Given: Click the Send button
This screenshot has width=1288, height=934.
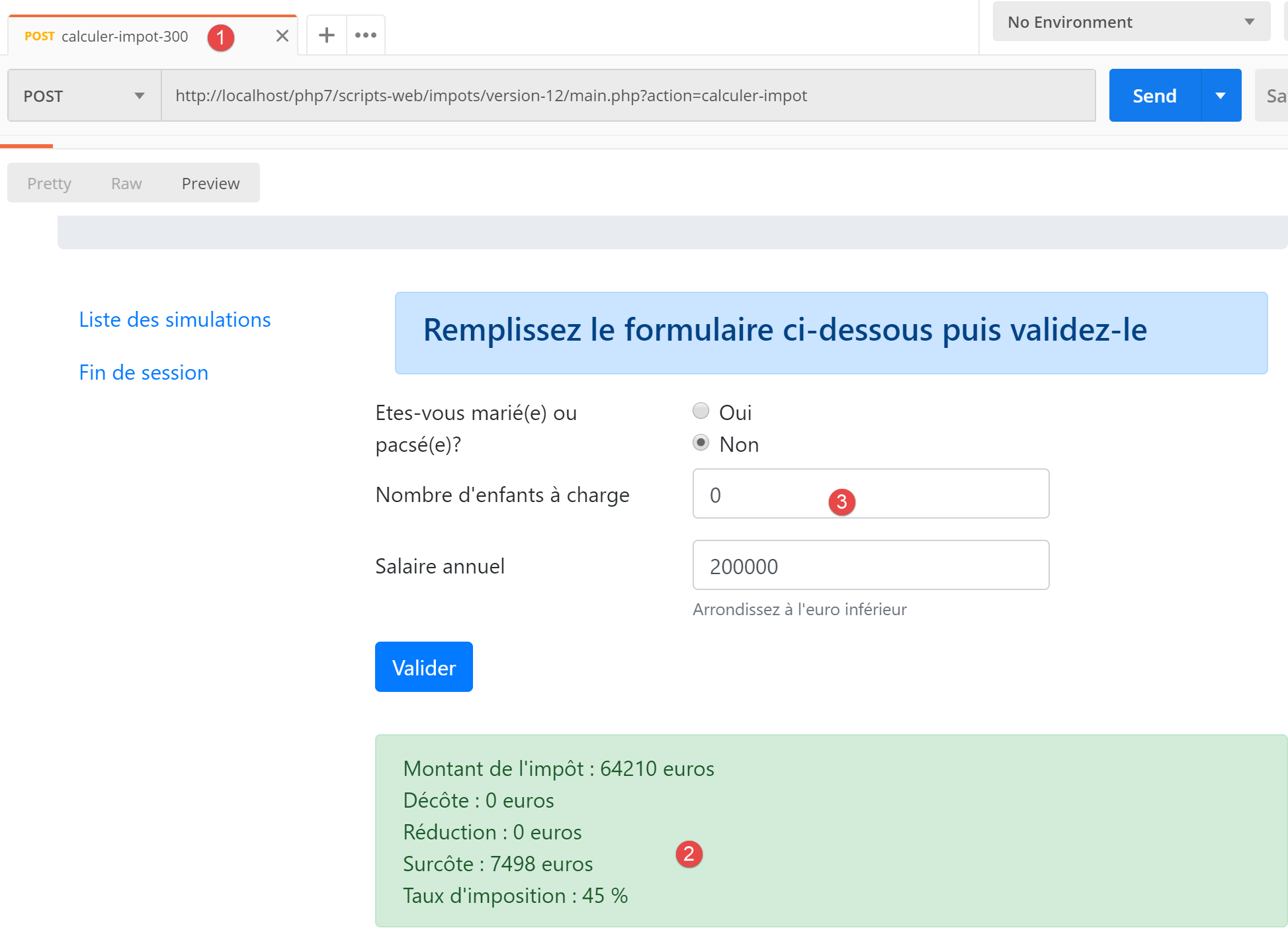Looking at the screenshot, I should [x=1154, y=96].
